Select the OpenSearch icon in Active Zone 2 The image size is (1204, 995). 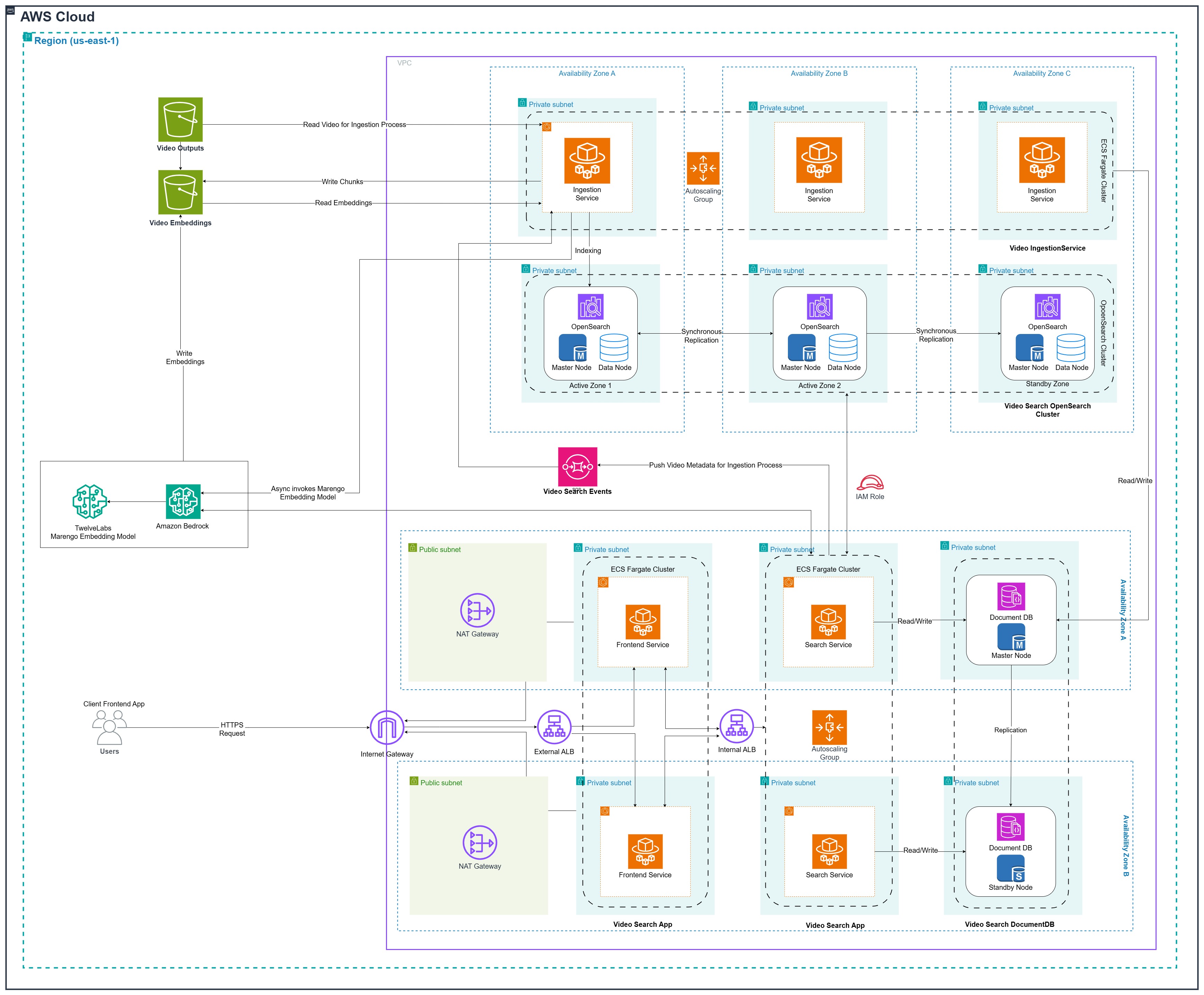(819, 307)
